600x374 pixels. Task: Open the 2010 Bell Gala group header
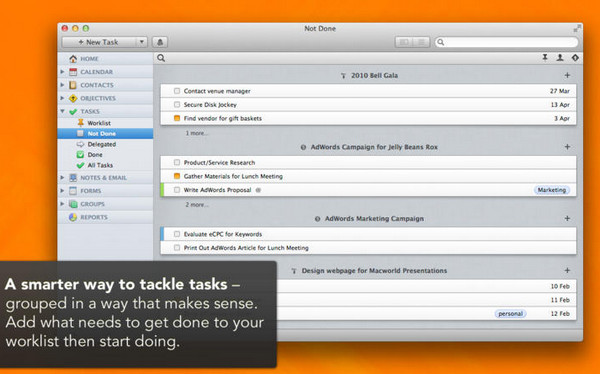(374, 75)
